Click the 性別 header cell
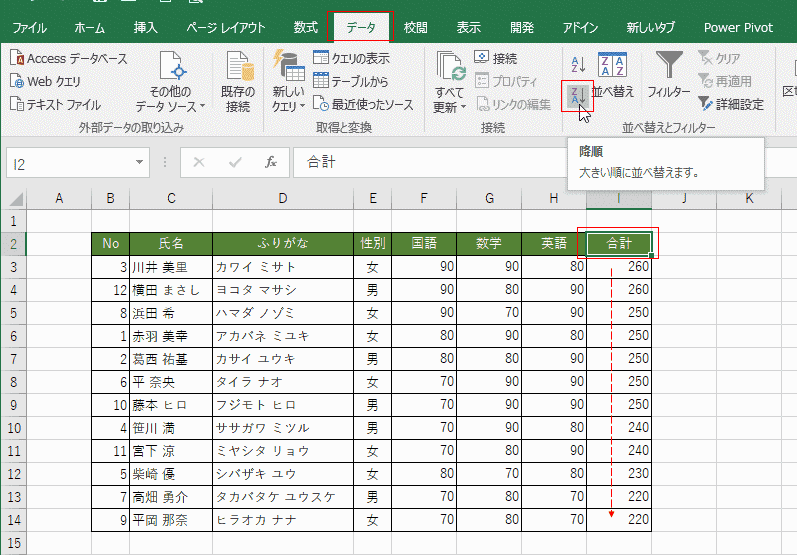This screenshot has height=555, width=797. point(373,243)
